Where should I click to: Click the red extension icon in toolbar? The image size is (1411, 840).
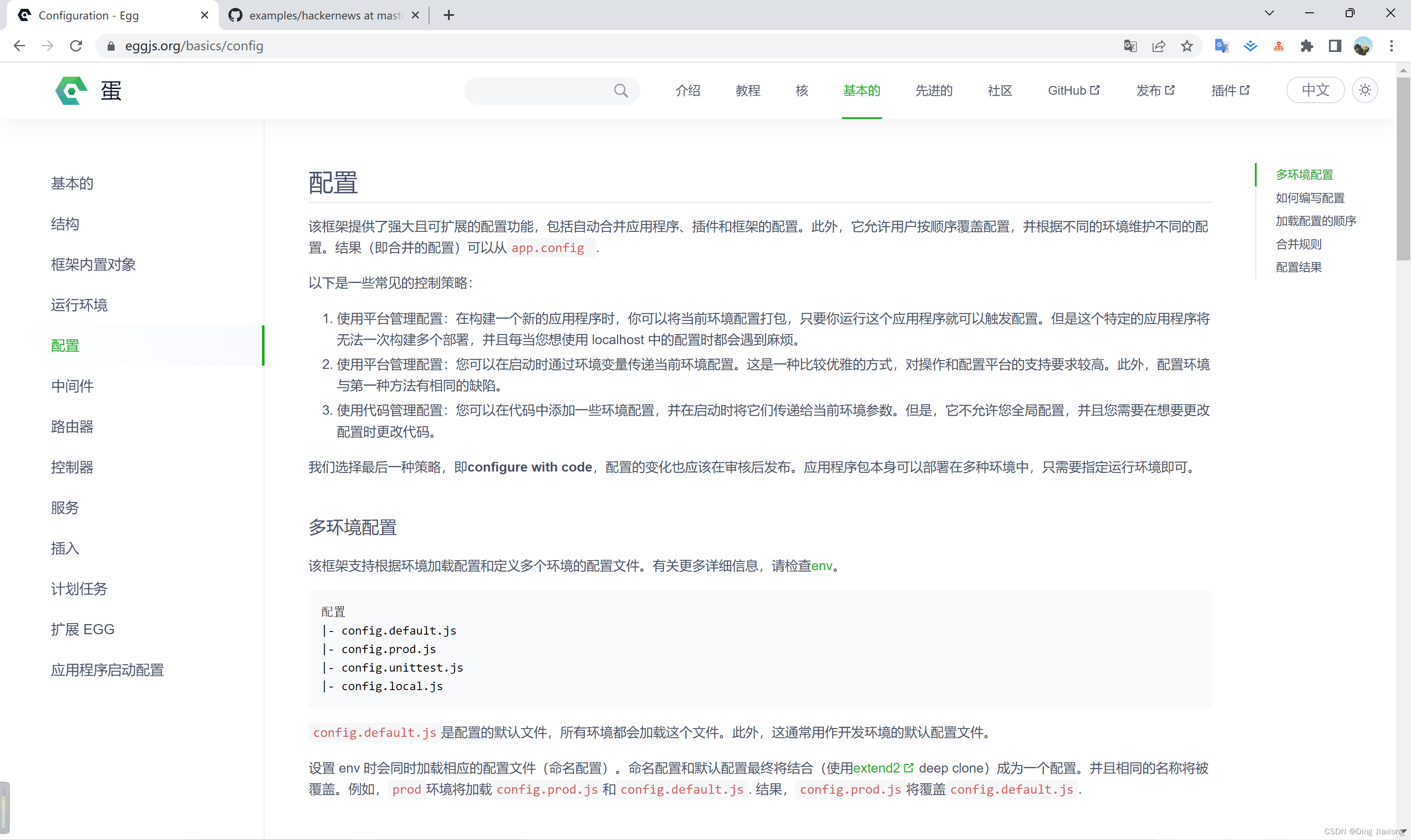[x=1279, y=46]
